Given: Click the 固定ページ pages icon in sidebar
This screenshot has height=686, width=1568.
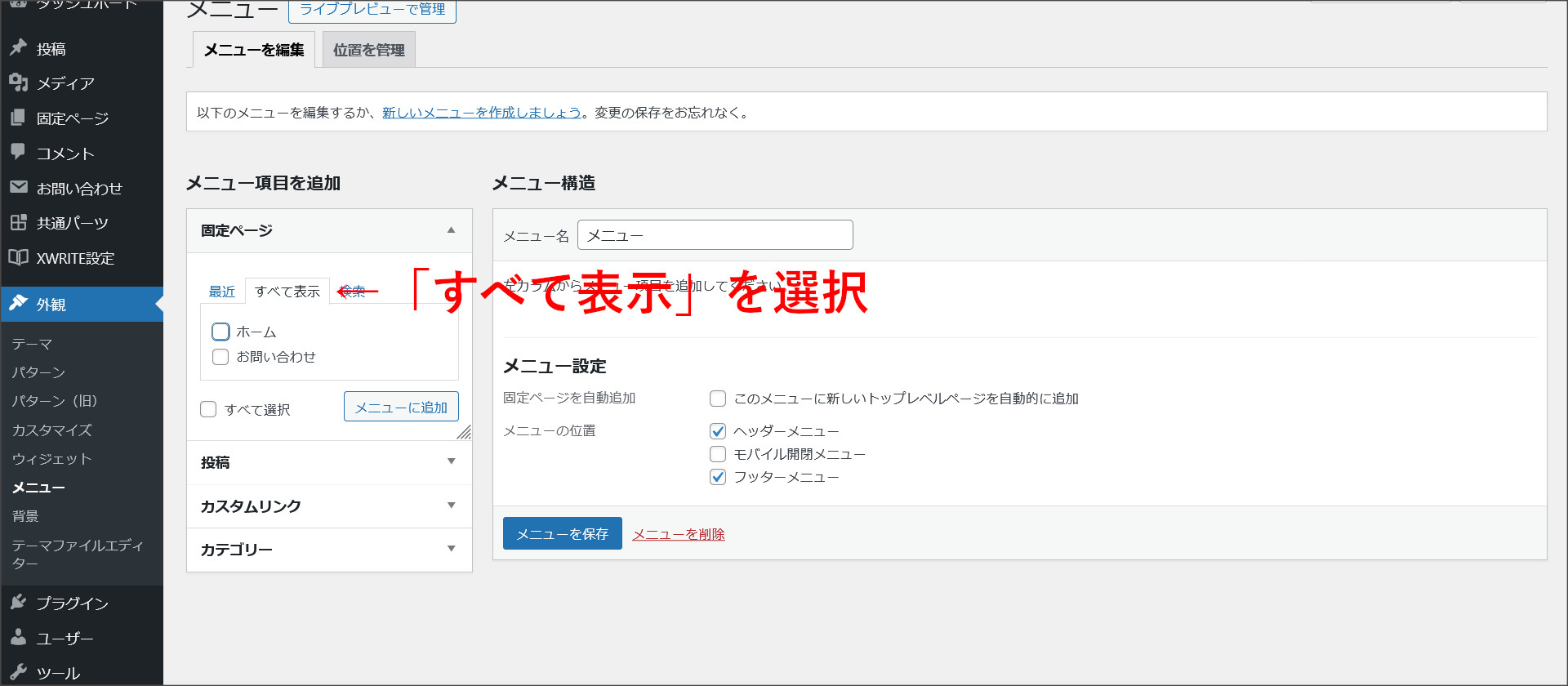Looking at the screenshot, I should (x=18, y=118).
